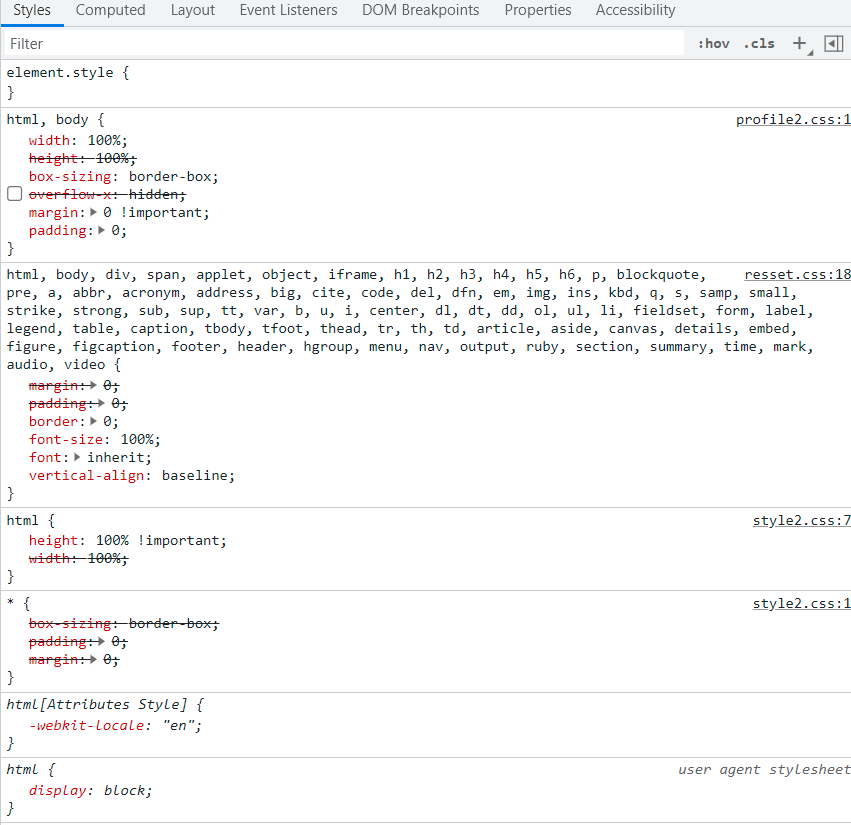
Task: Expand struck-out margin in resset.css rule
Action: pos(93,385)
